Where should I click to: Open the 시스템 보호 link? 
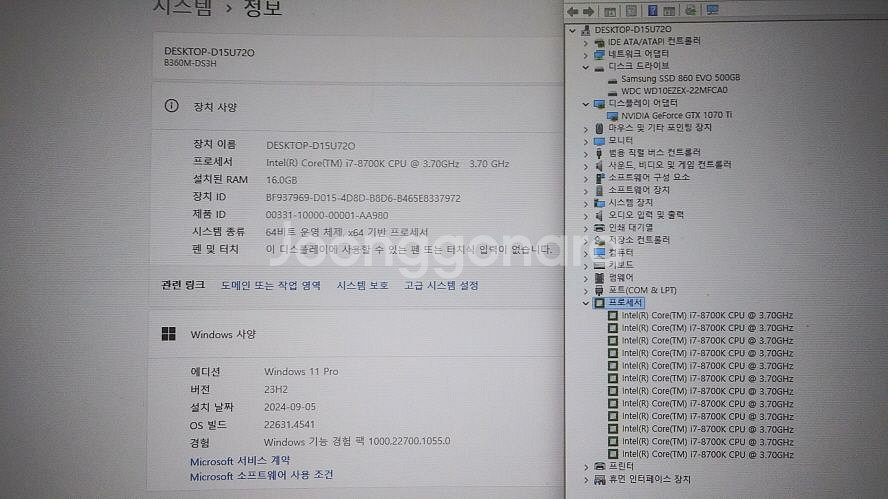pyautogui.click(x=362, y=285)
